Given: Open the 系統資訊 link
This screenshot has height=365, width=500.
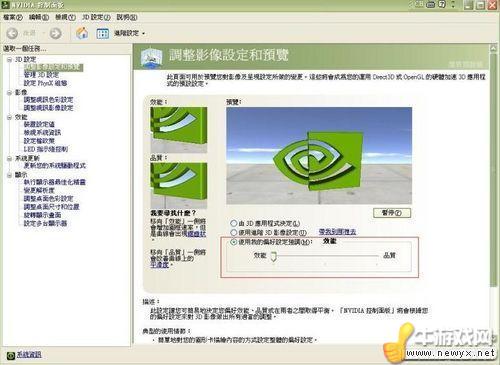Looking at the screenshot, I should [29, 355].
